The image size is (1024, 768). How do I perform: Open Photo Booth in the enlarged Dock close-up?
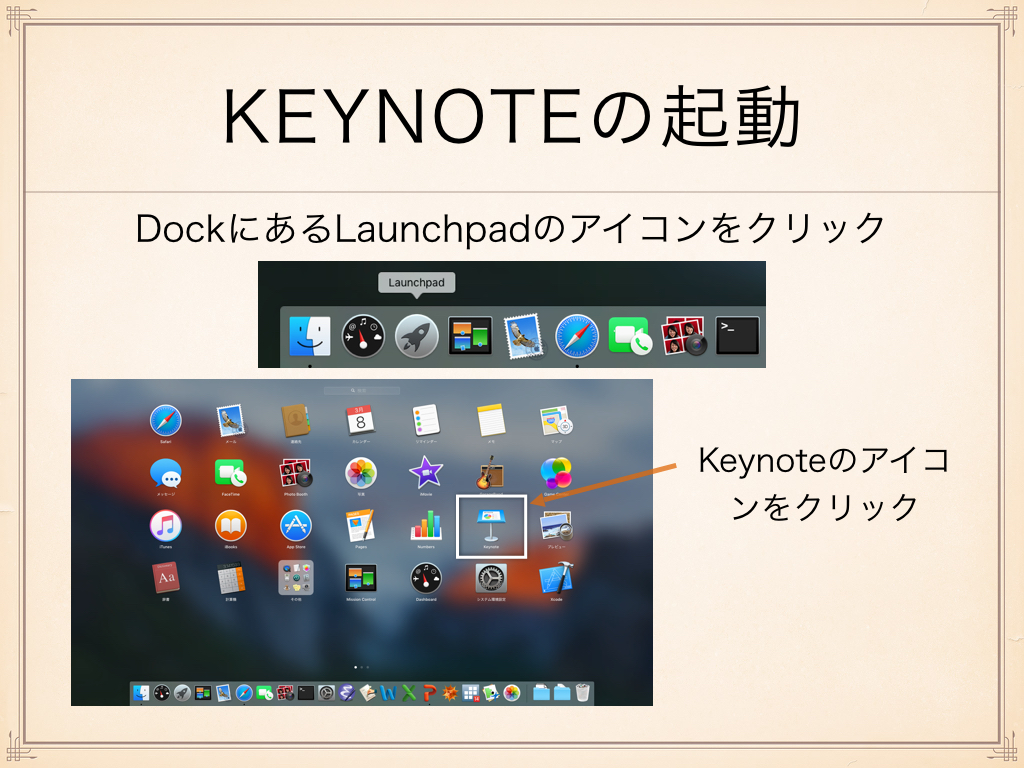(684, 336)
